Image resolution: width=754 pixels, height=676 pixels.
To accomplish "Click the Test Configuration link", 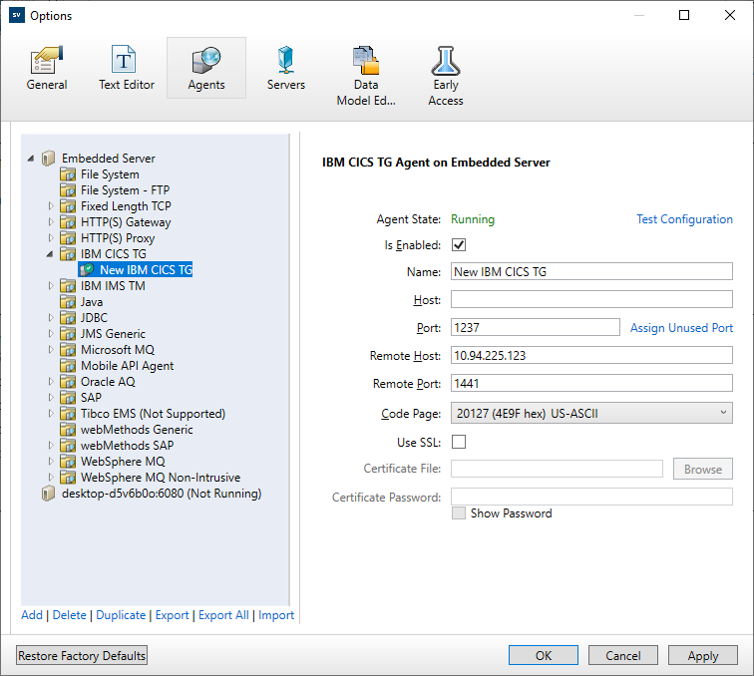I will click(684, 219).
